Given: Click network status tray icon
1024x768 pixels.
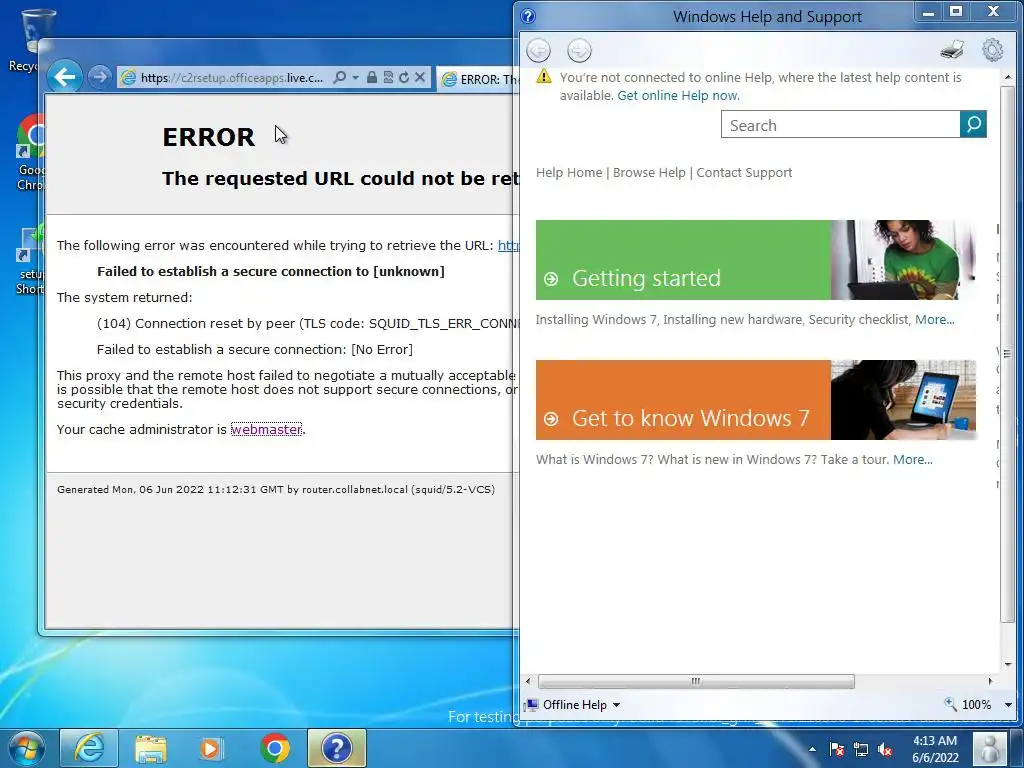Looking at the screenshot, I should tap(861, 749).
